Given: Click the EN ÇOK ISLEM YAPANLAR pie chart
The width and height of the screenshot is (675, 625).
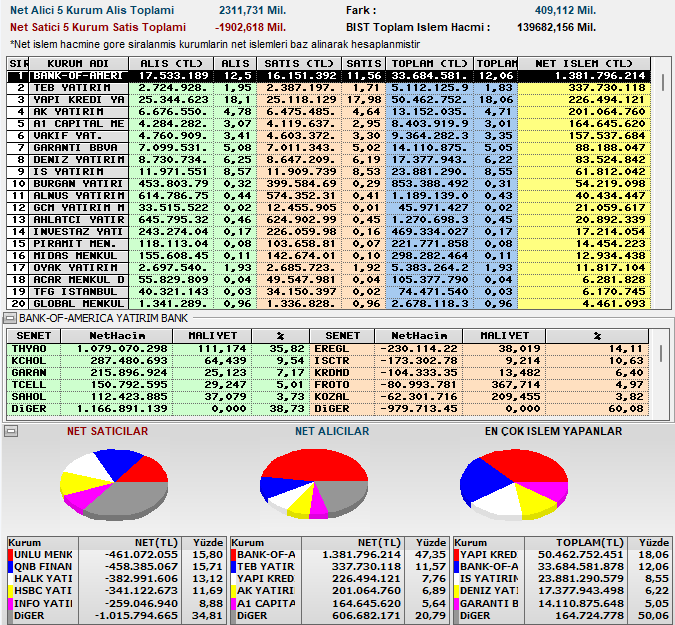Looking at the screenshot, I should [514, 484].
